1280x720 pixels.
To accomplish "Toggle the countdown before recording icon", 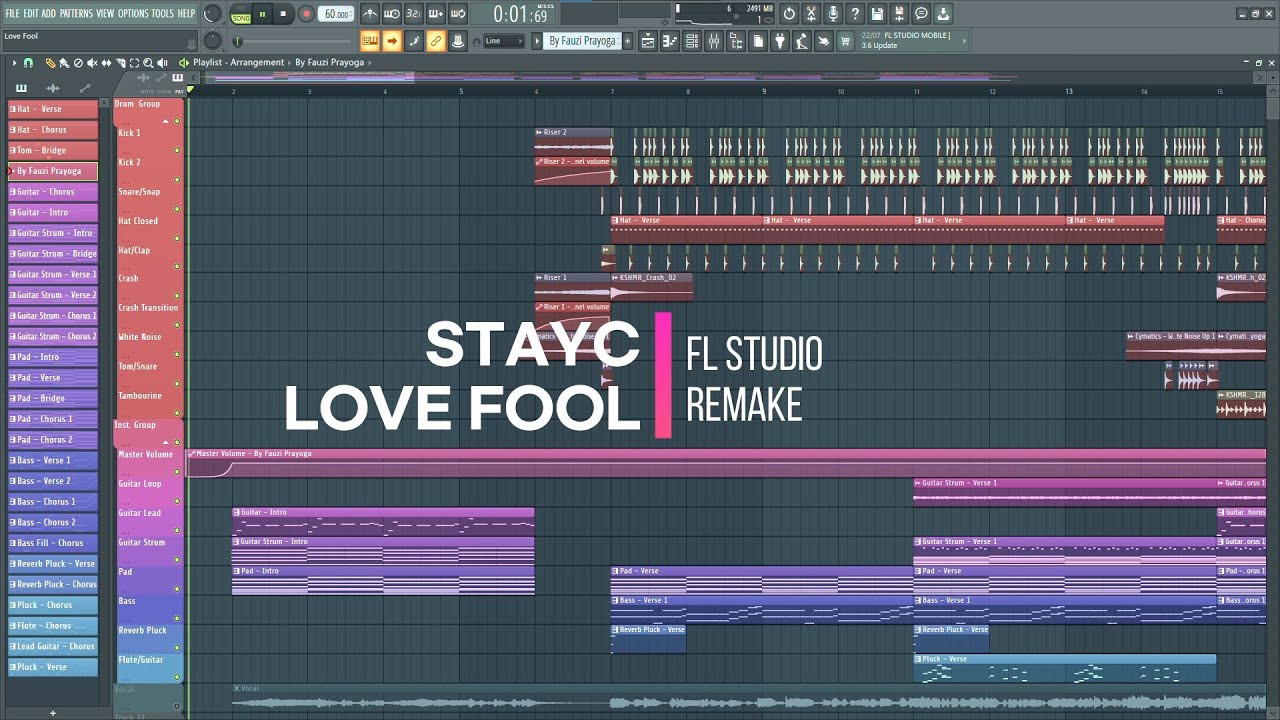I will point(413,14).
